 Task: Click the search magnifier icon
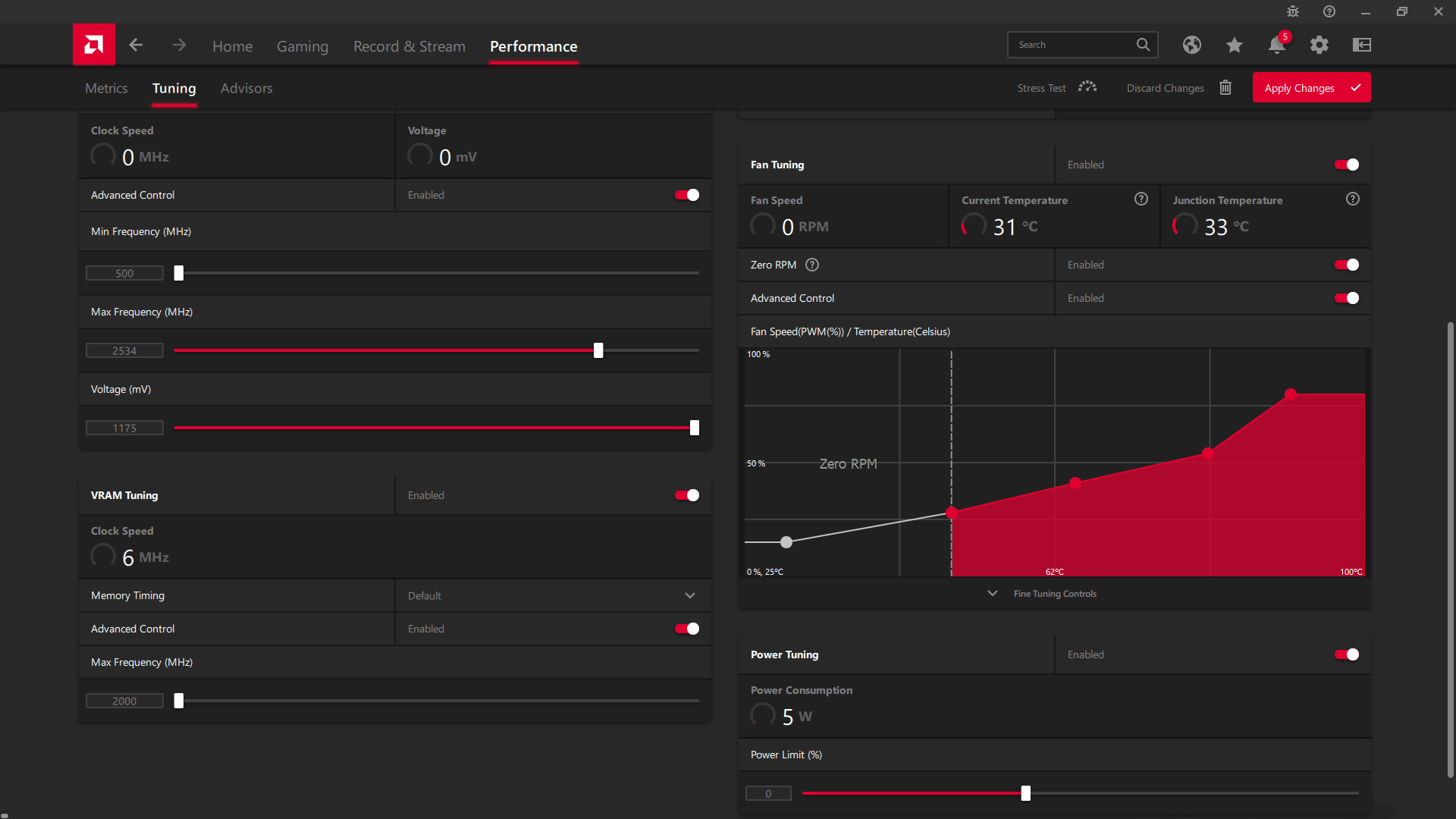coord(1143,45)
